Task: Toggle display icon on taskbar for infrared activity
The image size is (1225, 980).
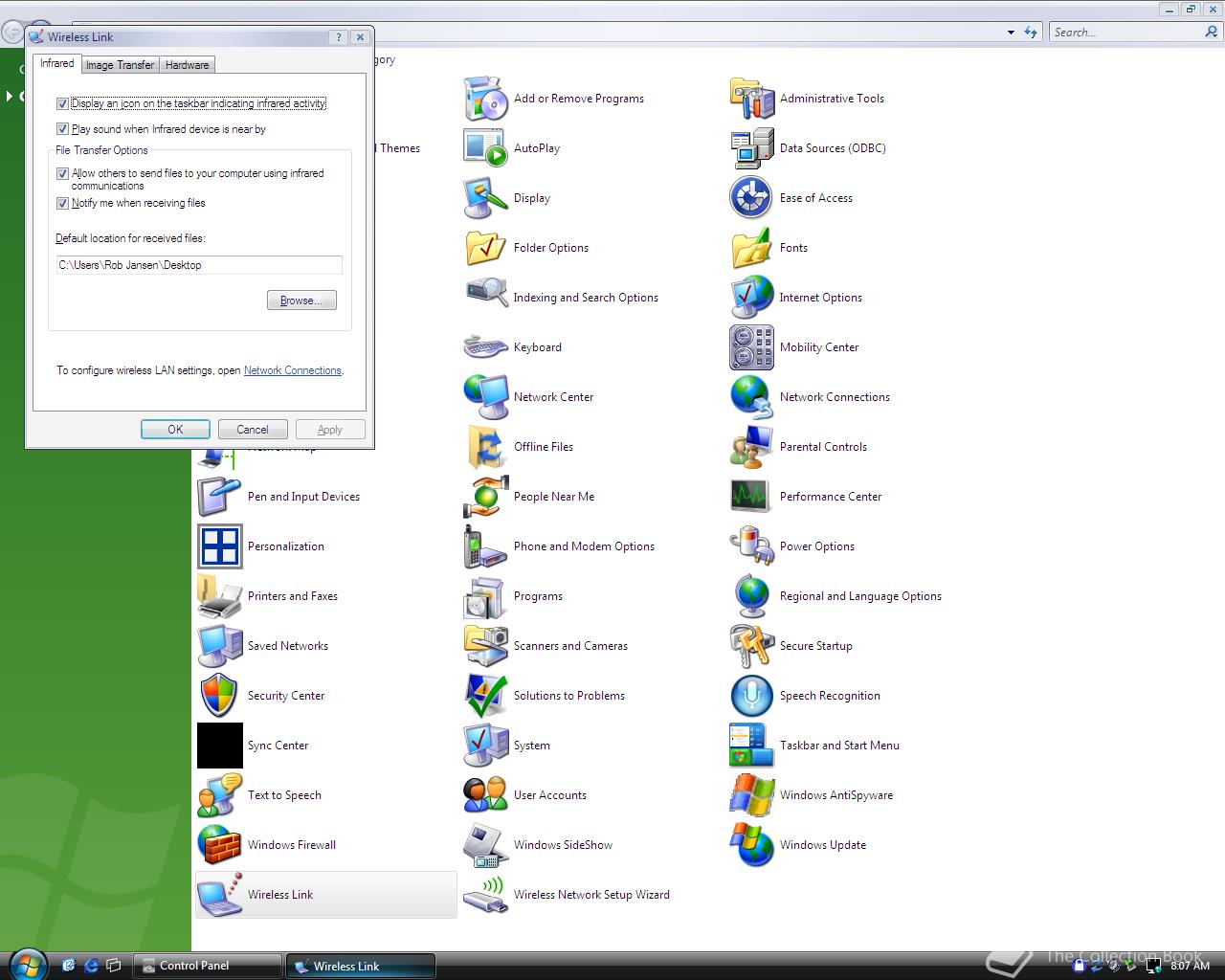Action: tap(62, 103)
